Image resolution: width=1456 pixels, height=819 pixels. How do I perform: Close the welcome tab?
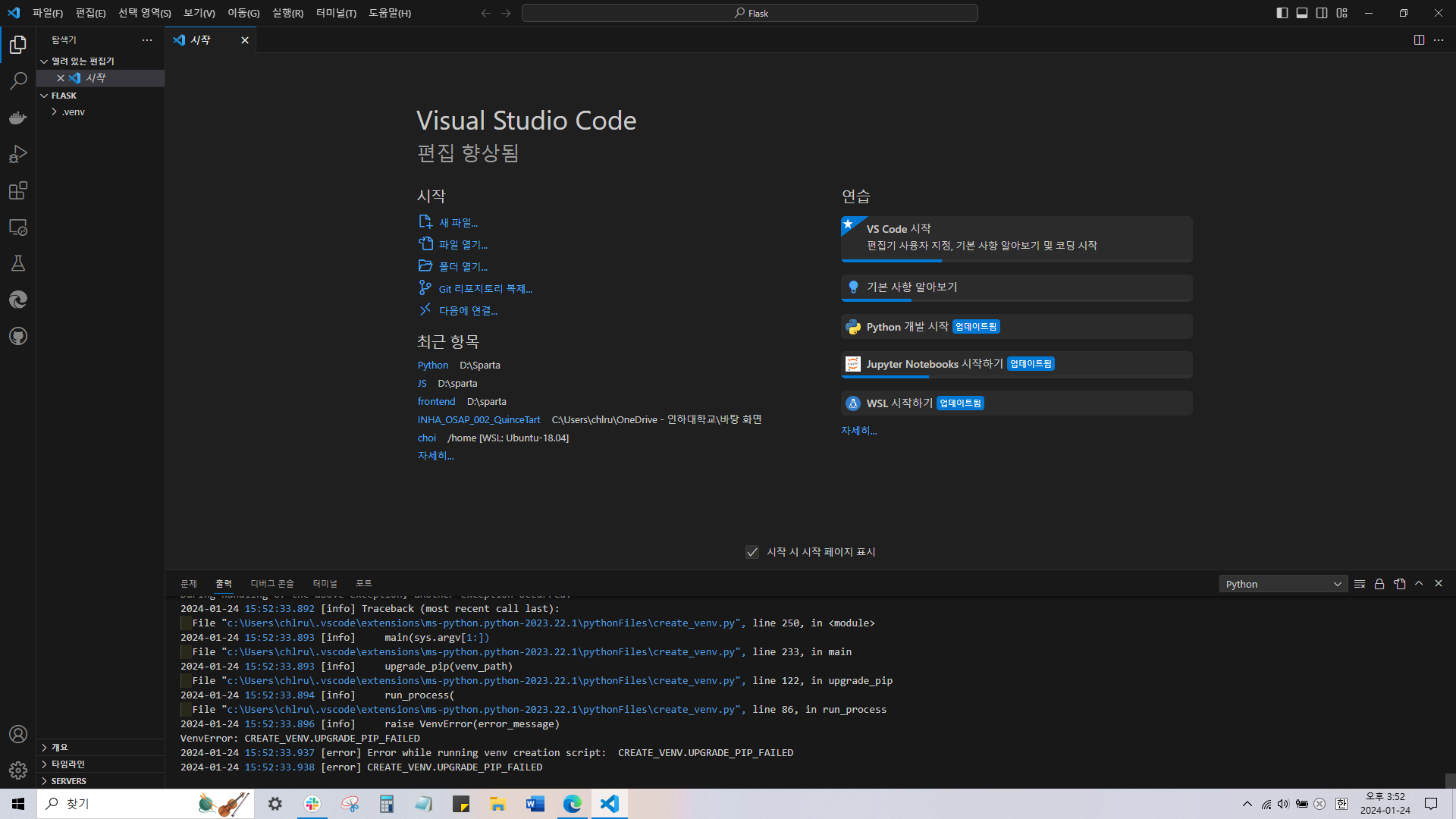pyautogui.click(x=245, y=40)
